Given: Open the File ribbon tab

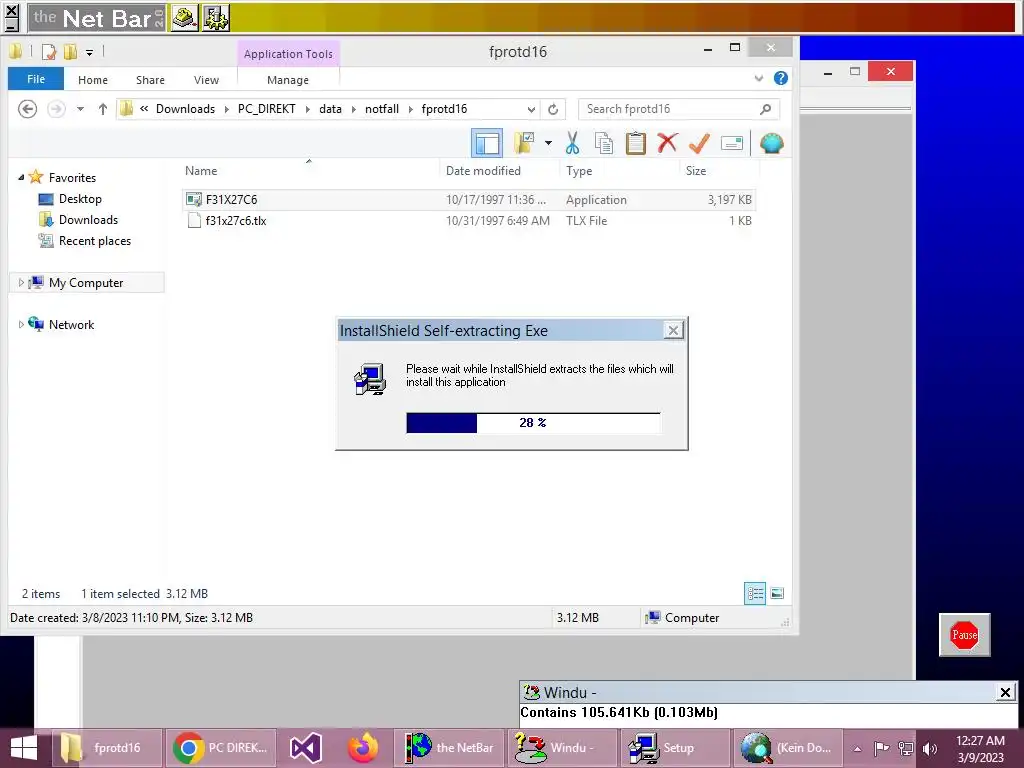Looking at the screenshot, I should pyautogui.click(x=36, y=79).
